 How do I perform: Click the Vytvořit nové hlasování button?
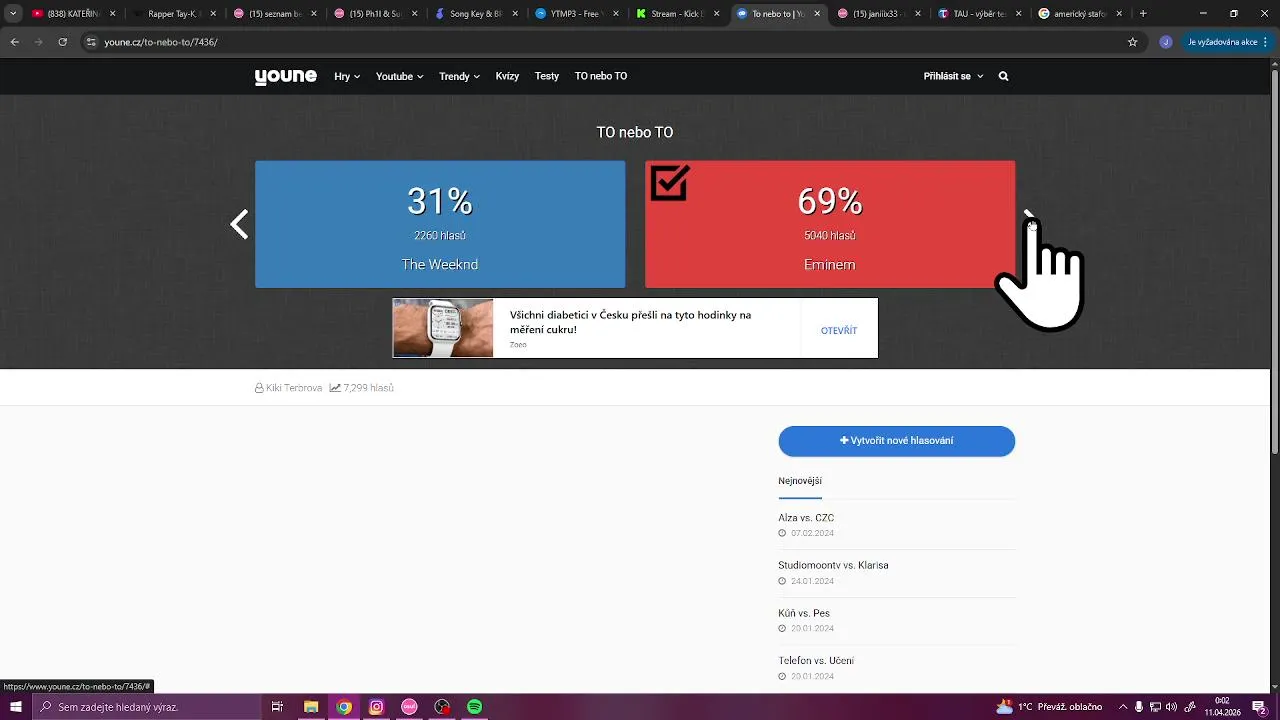[897, 441]
